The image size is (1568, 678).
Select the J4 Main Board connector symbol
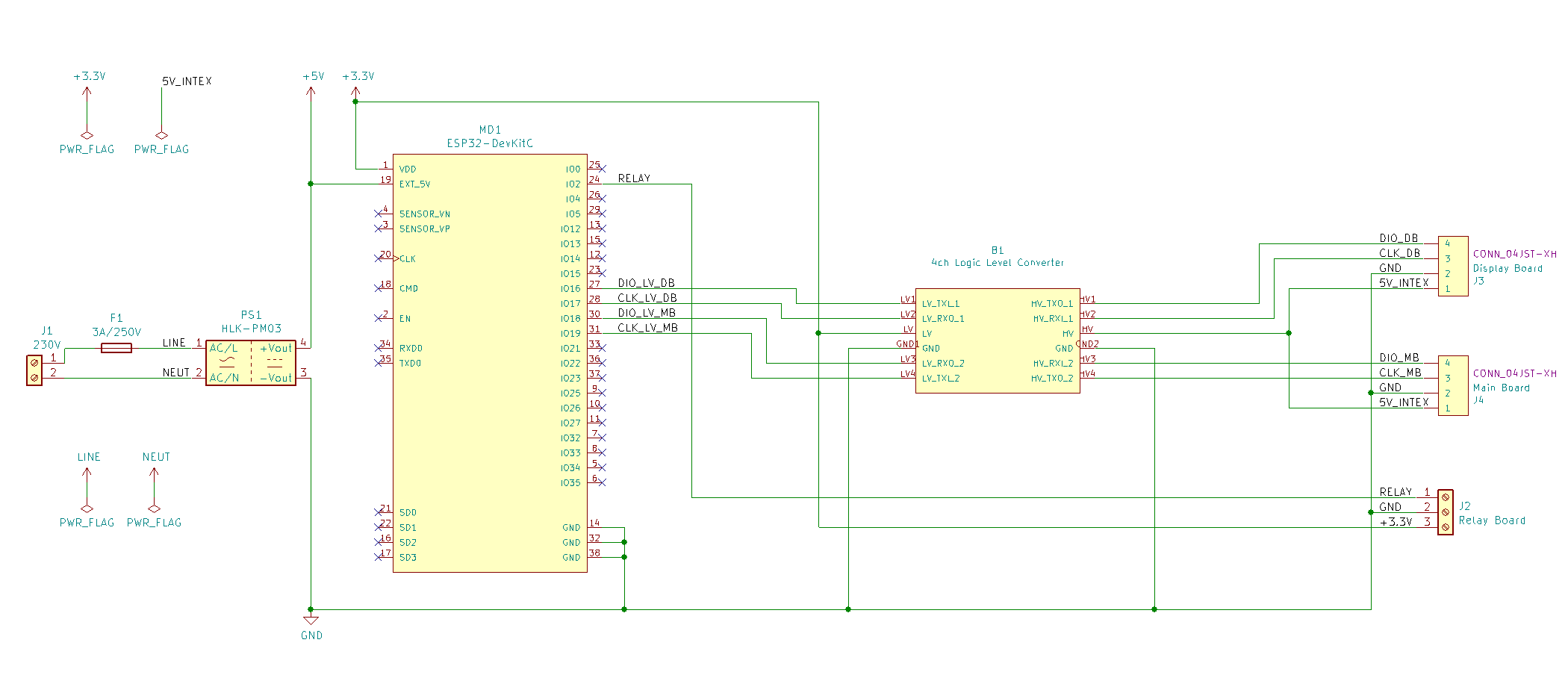(1453, 385)
